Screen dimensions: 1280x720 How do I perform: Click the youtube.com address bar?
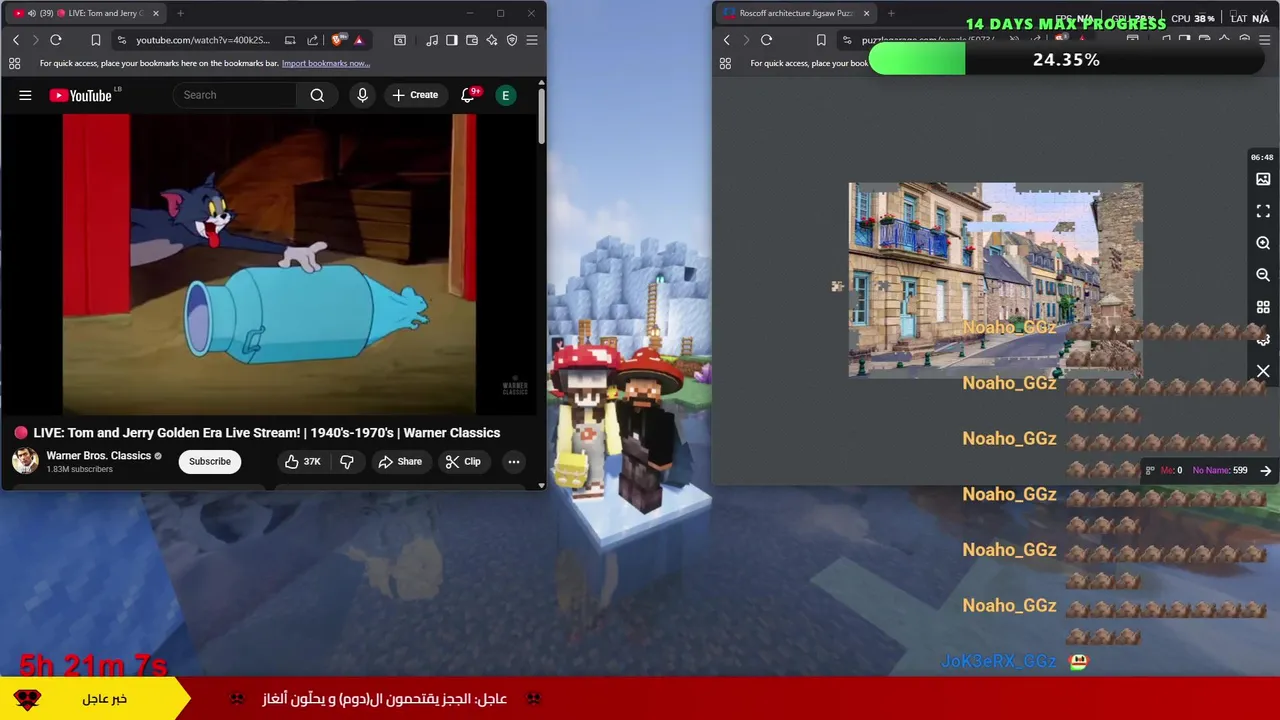coord(203,40)
